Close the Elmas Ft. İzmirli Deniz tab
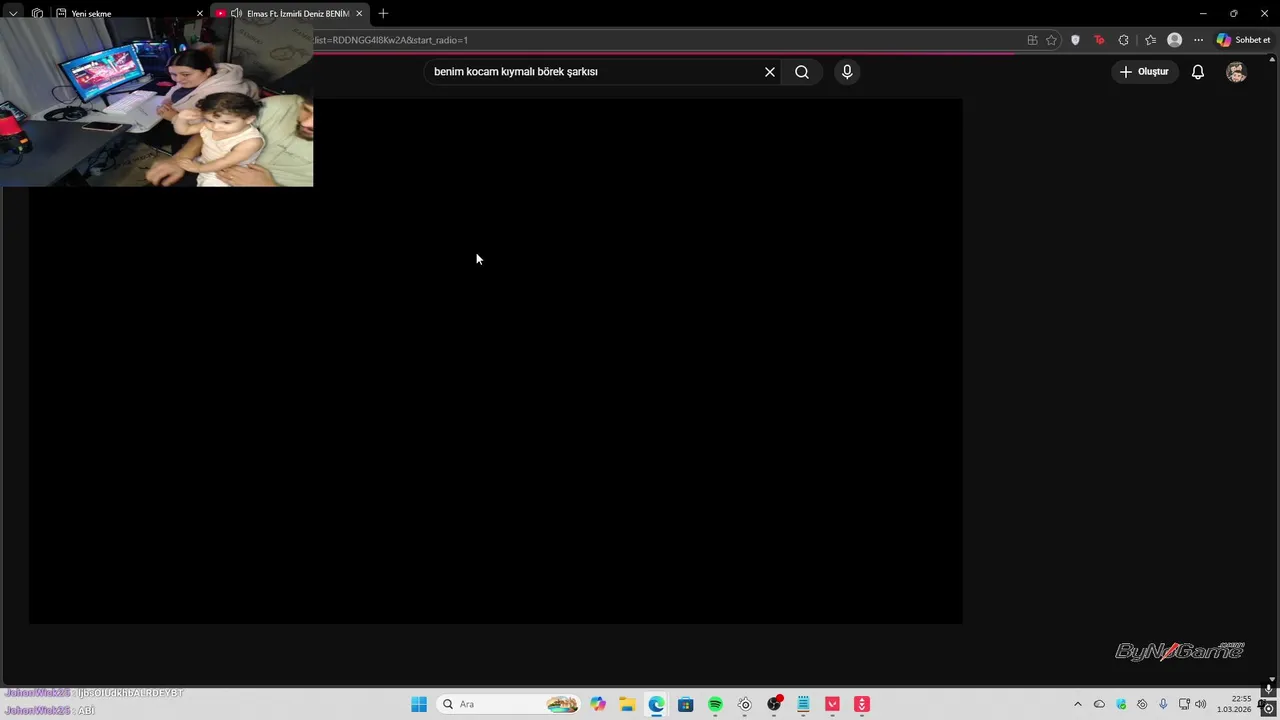 (x=359, y=13)
